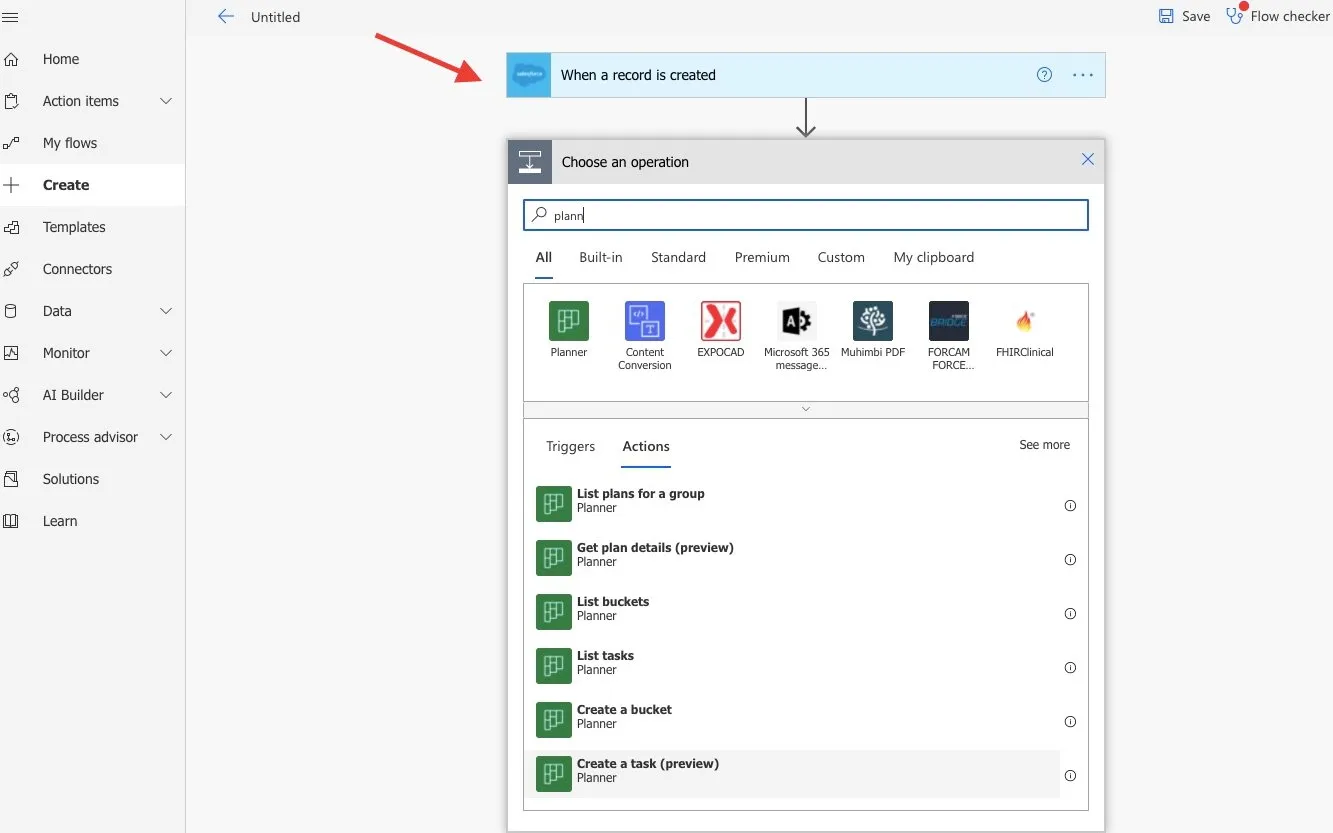Viewport: 1333px width, 833px height.
Task: Select Microsoft 365 message connector
Action: click(x=797, y=321)
